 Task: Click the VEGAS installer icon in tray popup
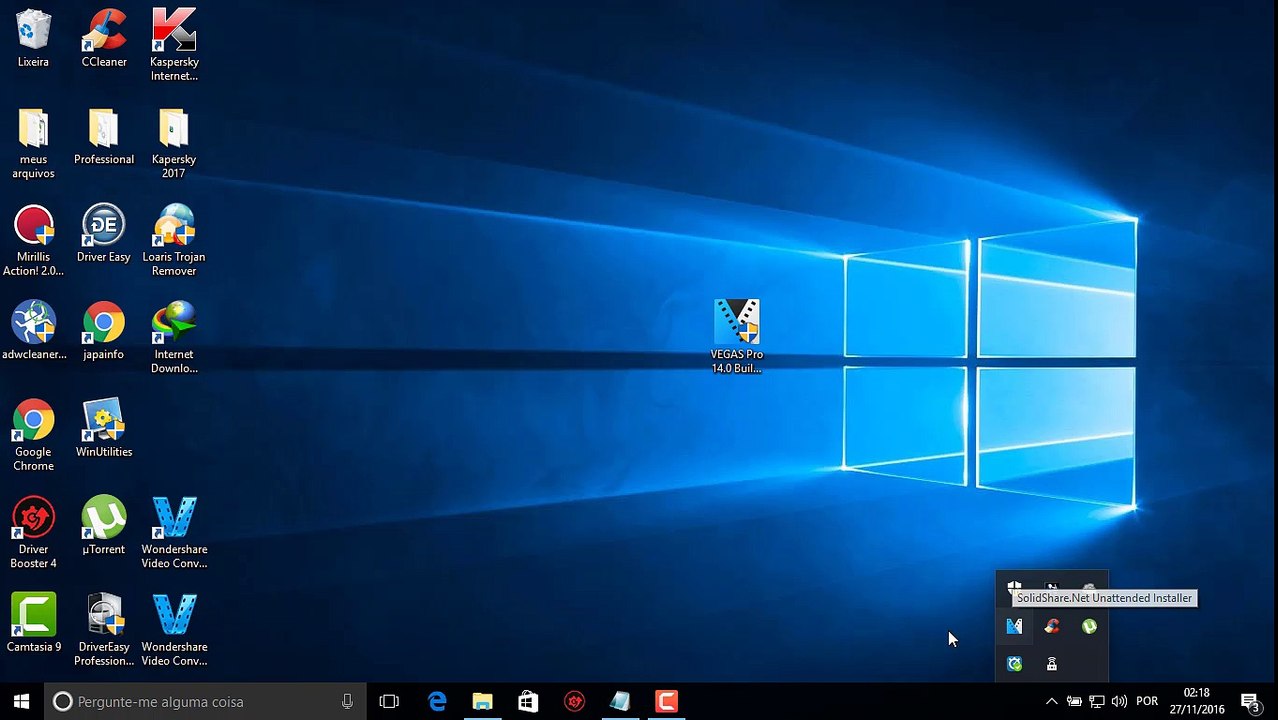pos(1014,626)
